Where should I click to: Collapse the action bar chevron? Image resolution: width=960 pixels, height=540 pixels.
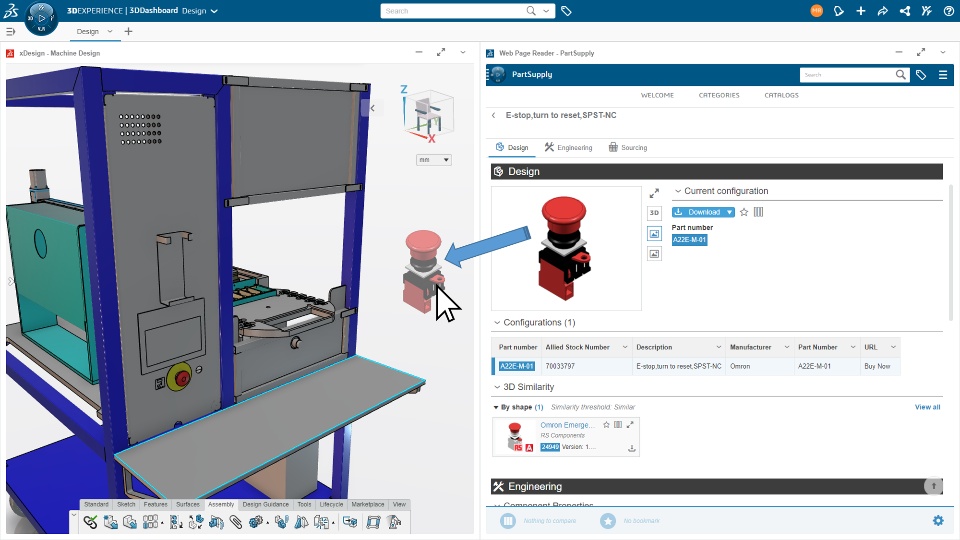point(74,516)
